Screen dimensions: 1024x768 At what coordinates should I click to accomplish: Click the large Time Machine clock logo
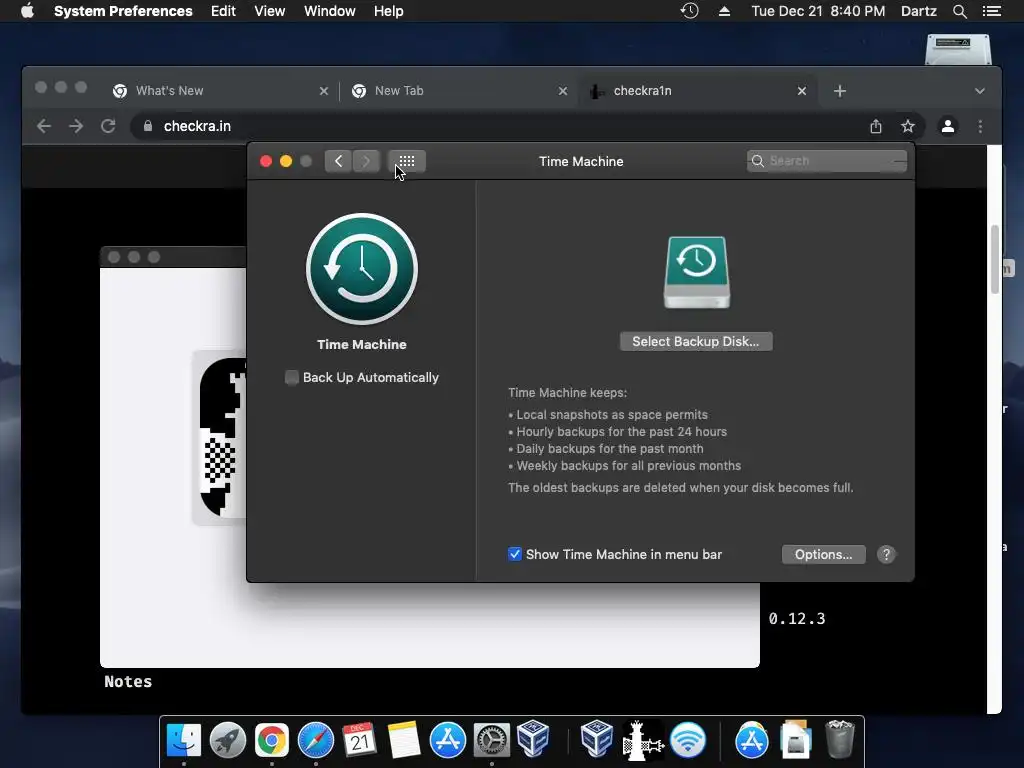click(362, 269)
